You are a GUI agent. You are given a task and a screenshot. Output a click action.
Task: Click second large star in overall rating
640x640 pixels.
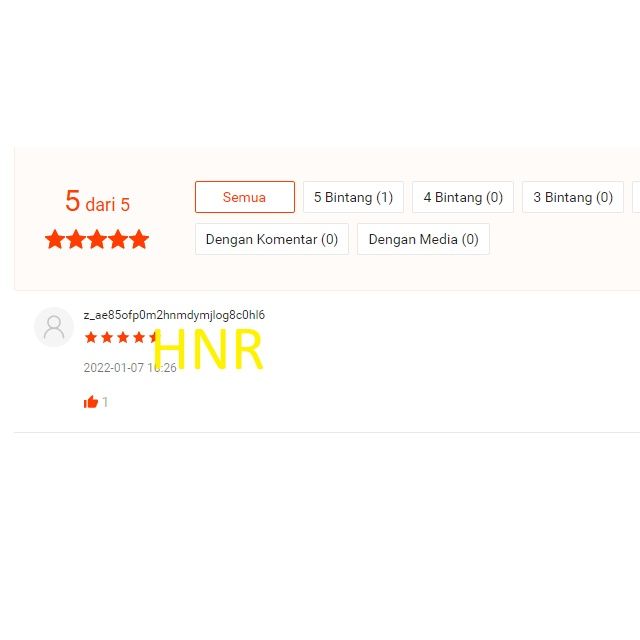click(x=76, y=239)
